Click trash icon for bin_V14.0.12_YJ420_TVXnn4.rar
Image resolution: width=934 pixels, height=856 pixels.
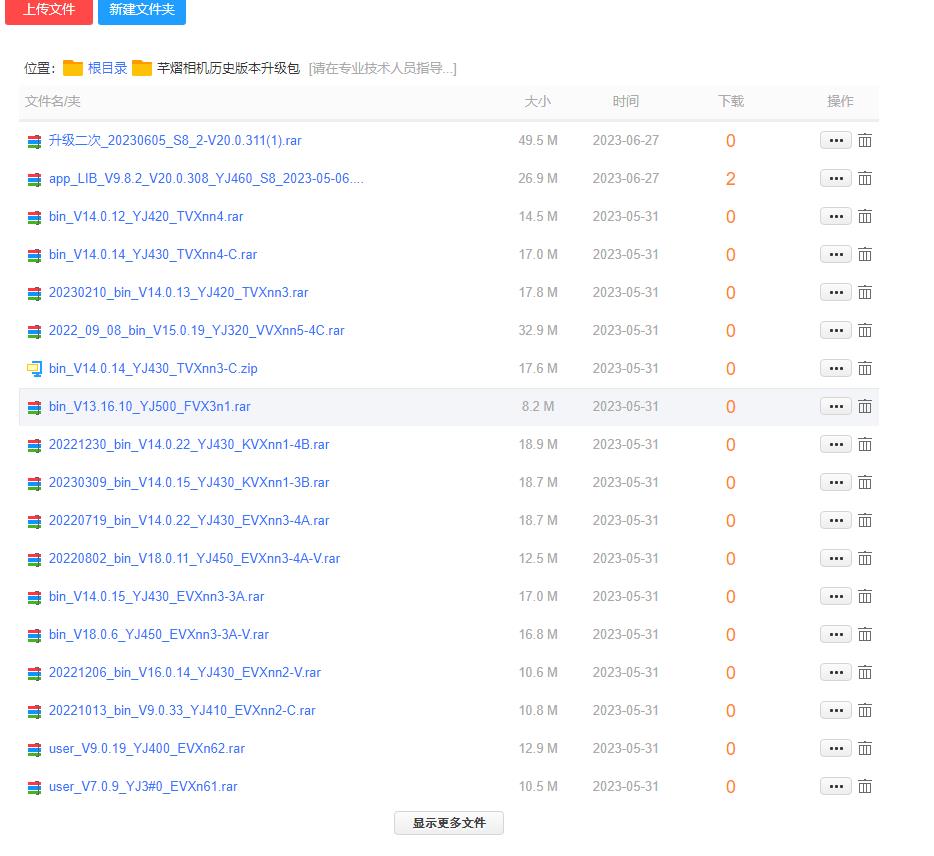(865, 217)
